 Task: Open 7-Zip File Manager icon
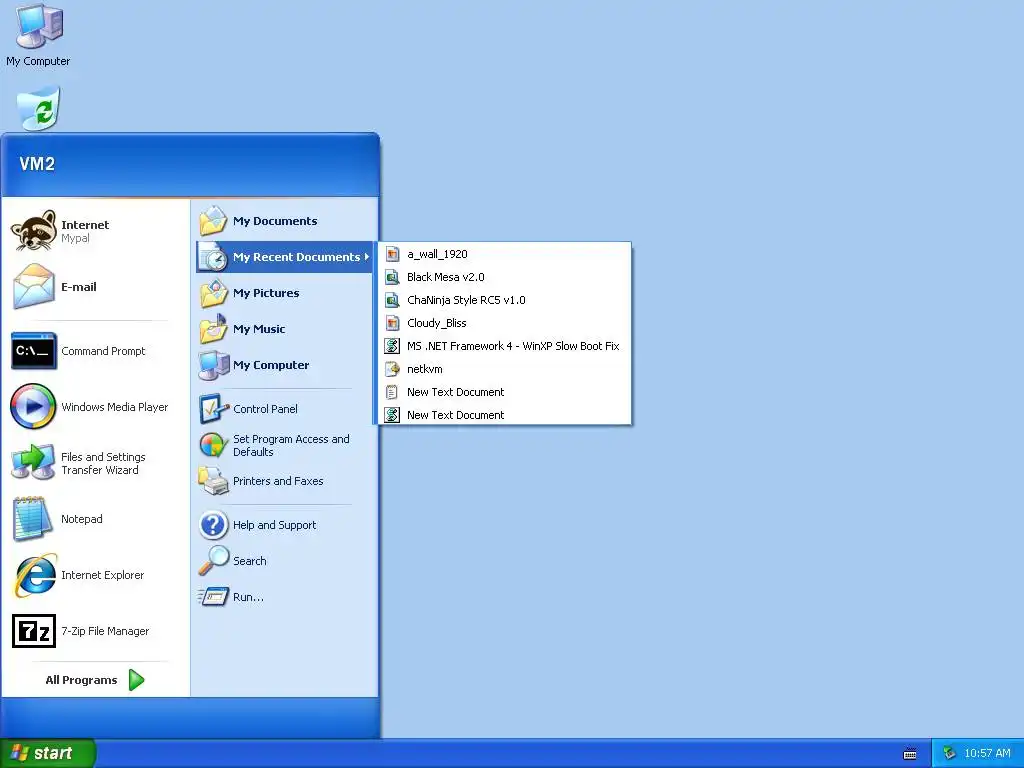pos(34,631)
